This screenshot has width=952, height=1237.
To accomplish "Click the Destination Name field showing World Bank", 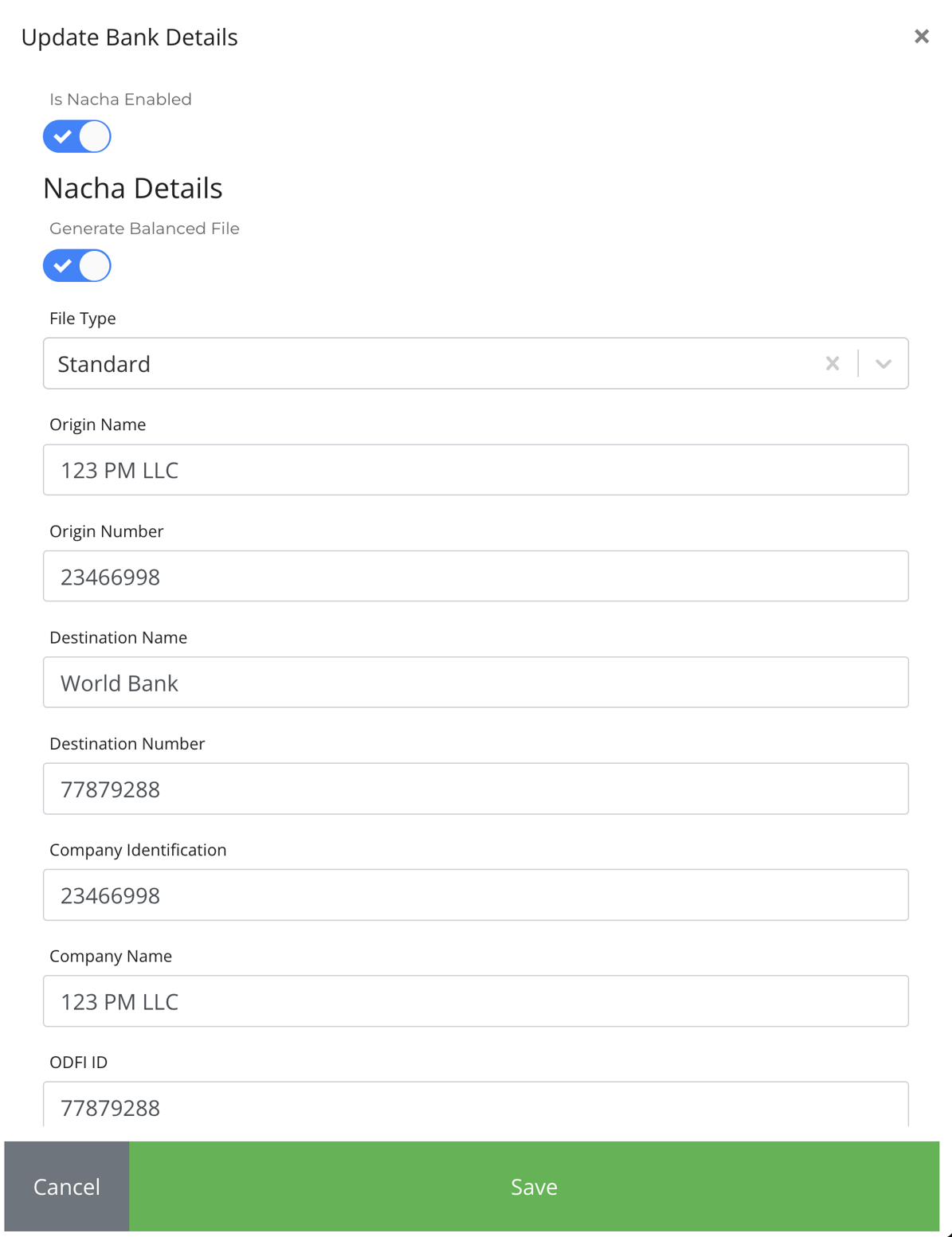I will 476,683.
